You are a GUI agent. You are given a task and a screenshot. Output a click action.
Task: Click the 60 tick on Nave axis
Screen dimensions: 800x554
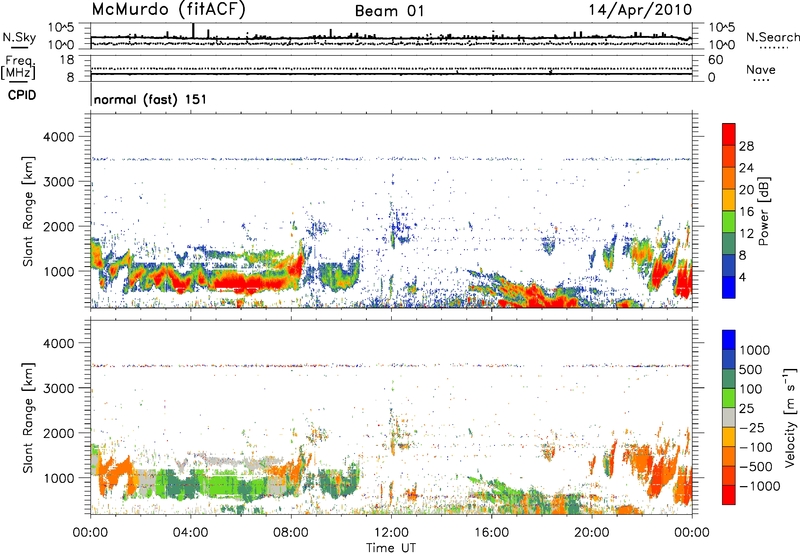715,60
